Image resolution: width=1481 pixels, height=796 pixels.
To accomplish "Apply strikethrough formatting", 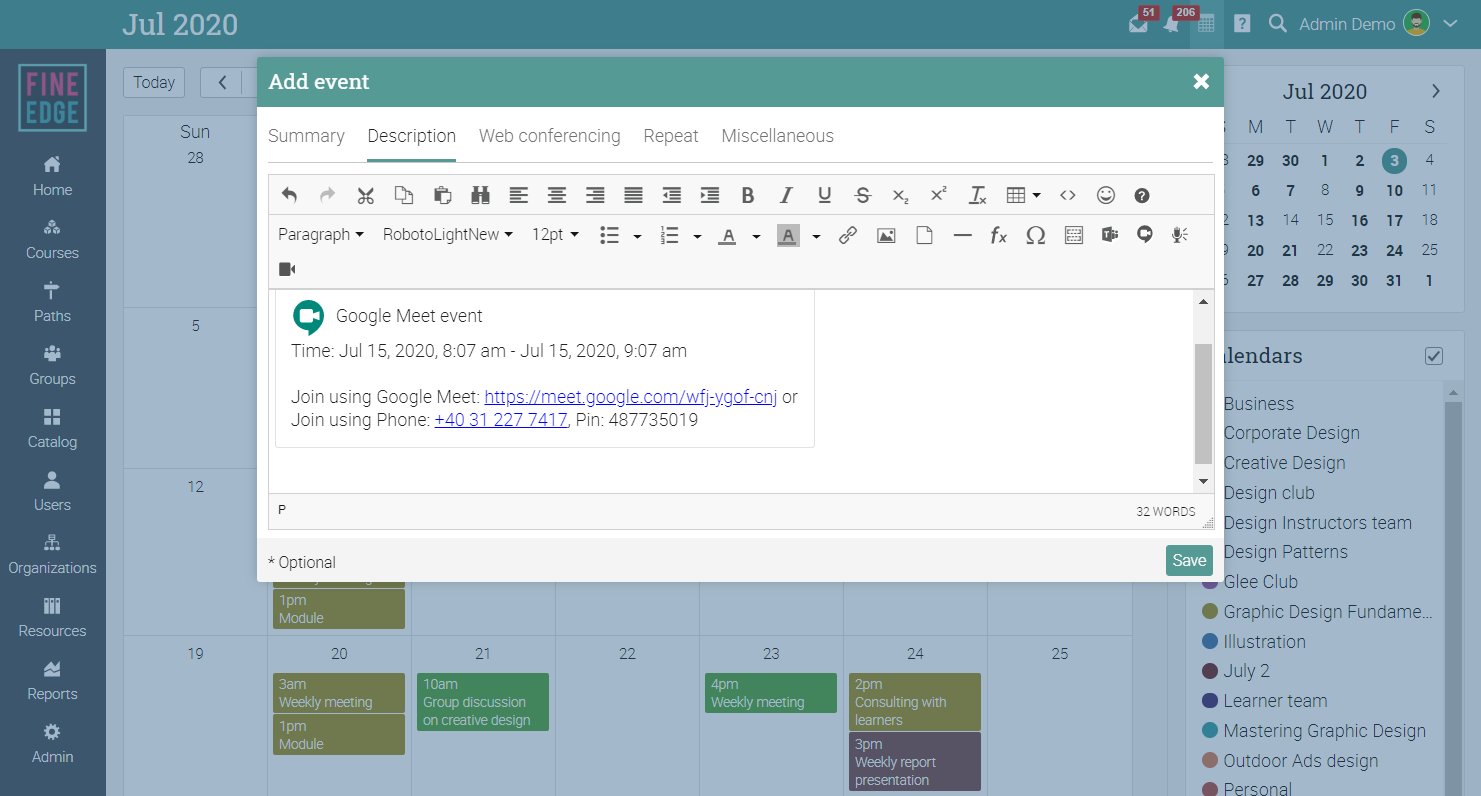I will [863, 196].
